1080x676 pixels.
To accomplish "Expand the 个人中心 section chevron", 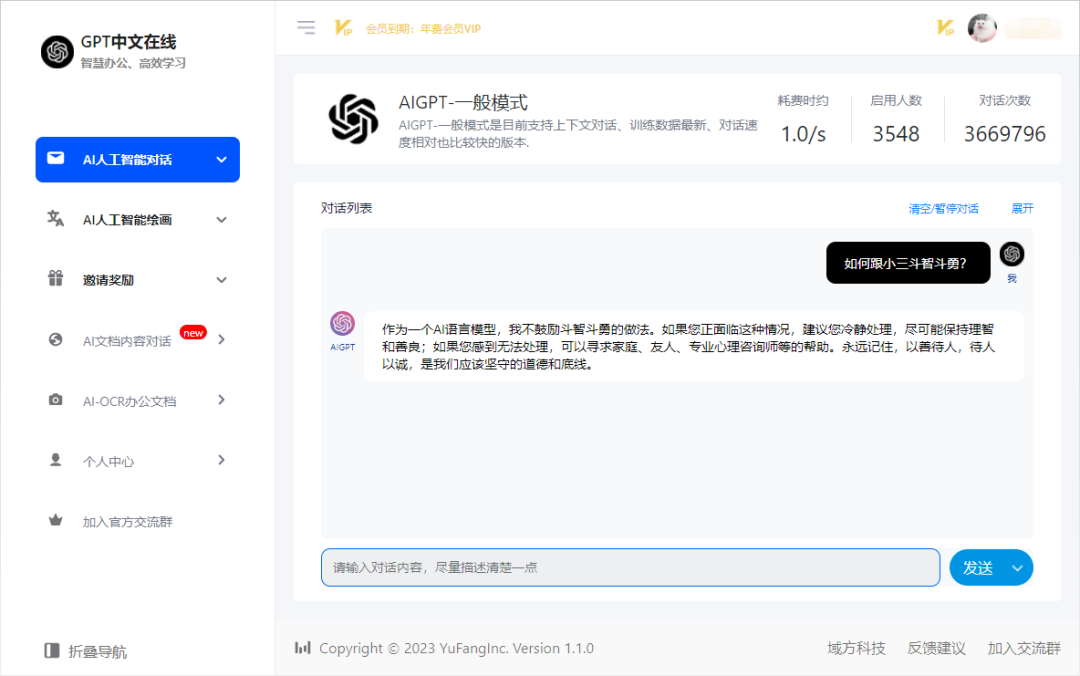I will pos(221,460).
